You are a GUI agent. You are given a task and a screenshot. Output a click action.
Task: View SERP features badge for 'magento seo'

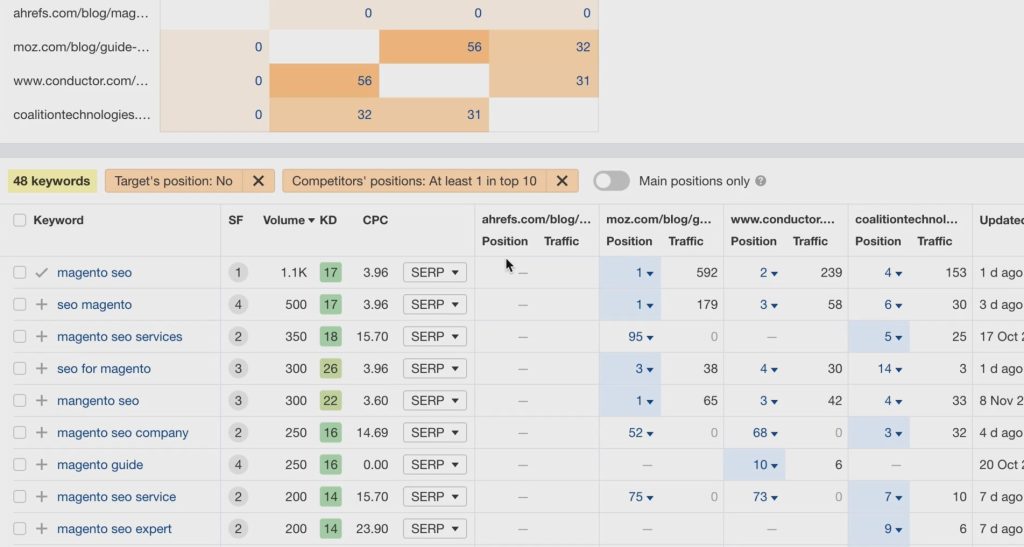coord(238,272)
